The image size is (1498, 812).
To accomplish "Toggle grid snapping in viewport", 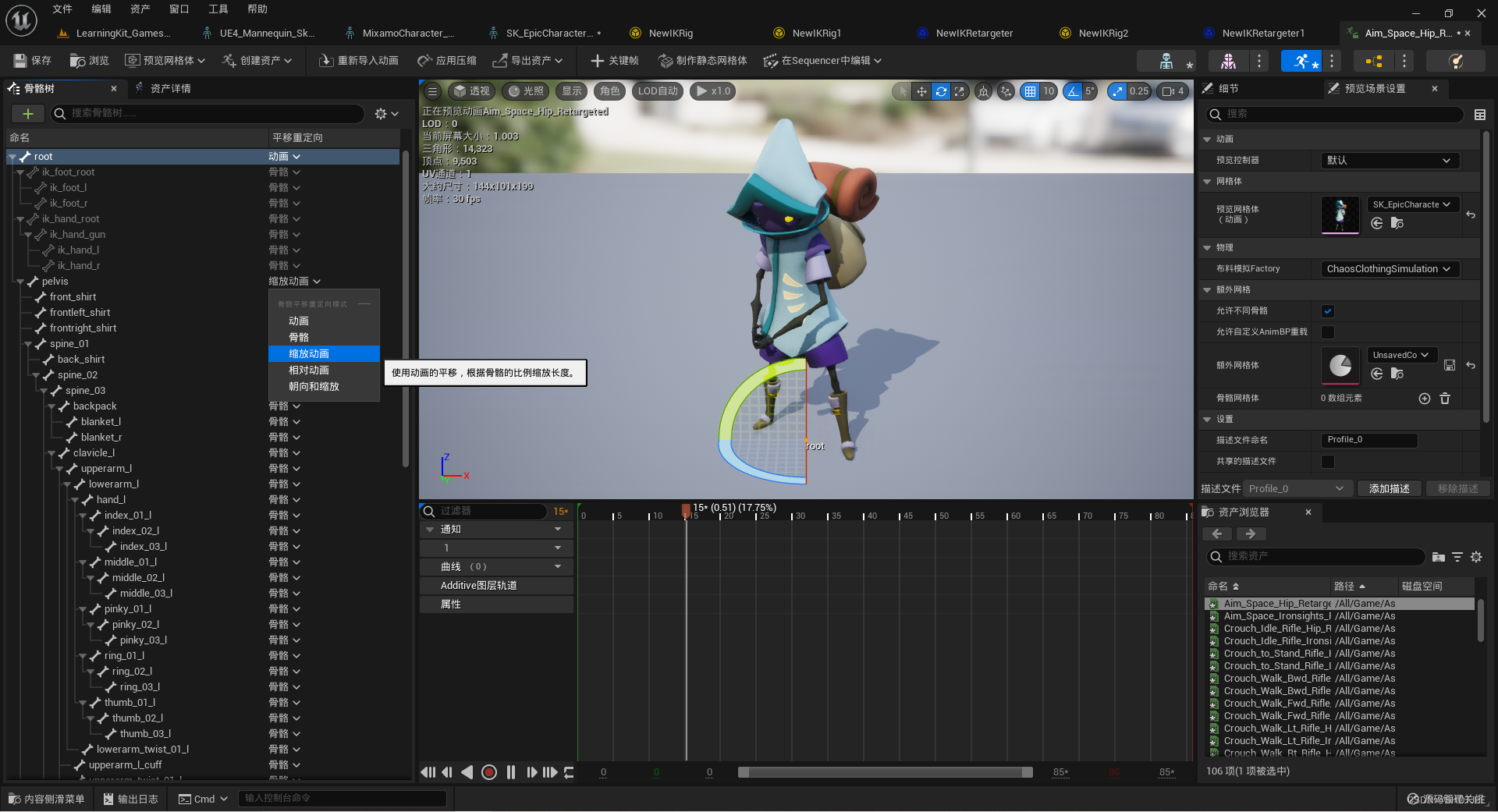I will coord(1031,91).
